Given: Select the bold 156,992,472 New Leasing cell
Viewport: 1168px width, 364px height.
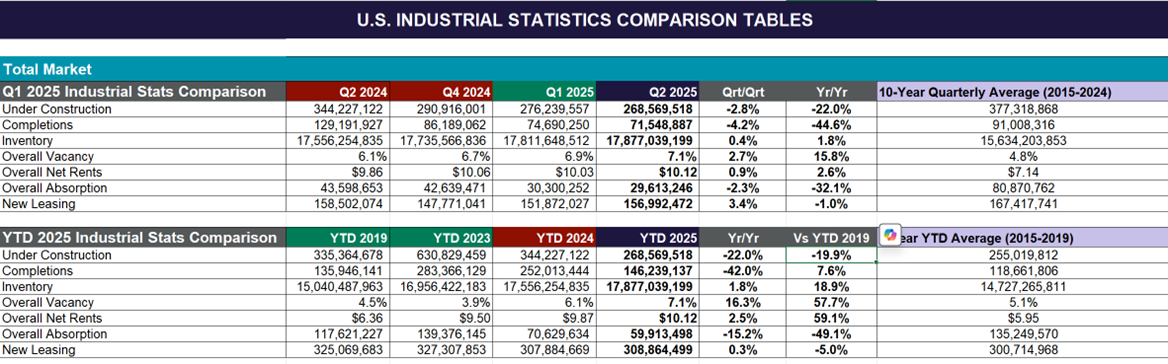Looking at the screenshot, I should pos(648,203).
